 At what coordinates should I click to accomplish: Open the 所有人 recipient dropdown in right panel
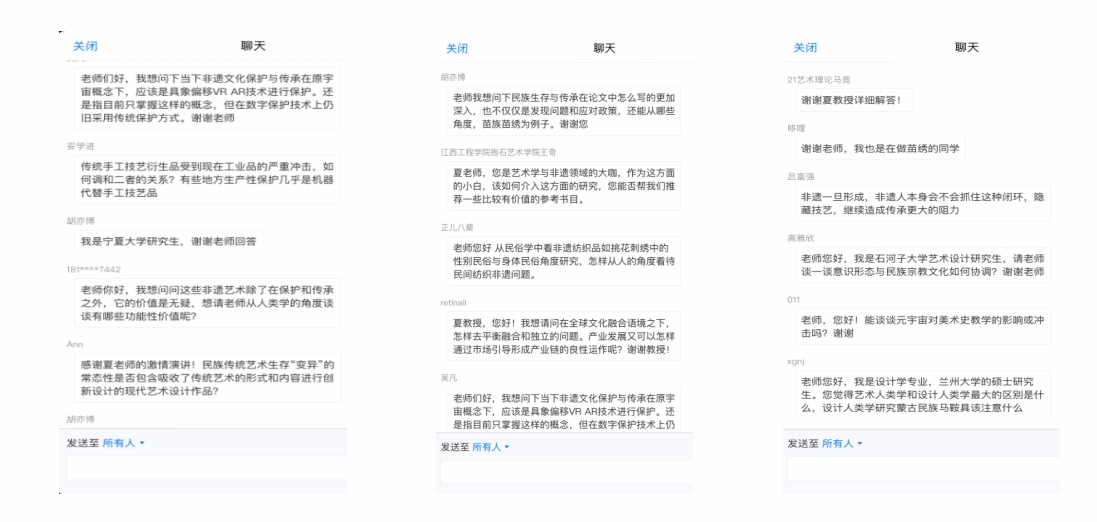pos(841,443)
